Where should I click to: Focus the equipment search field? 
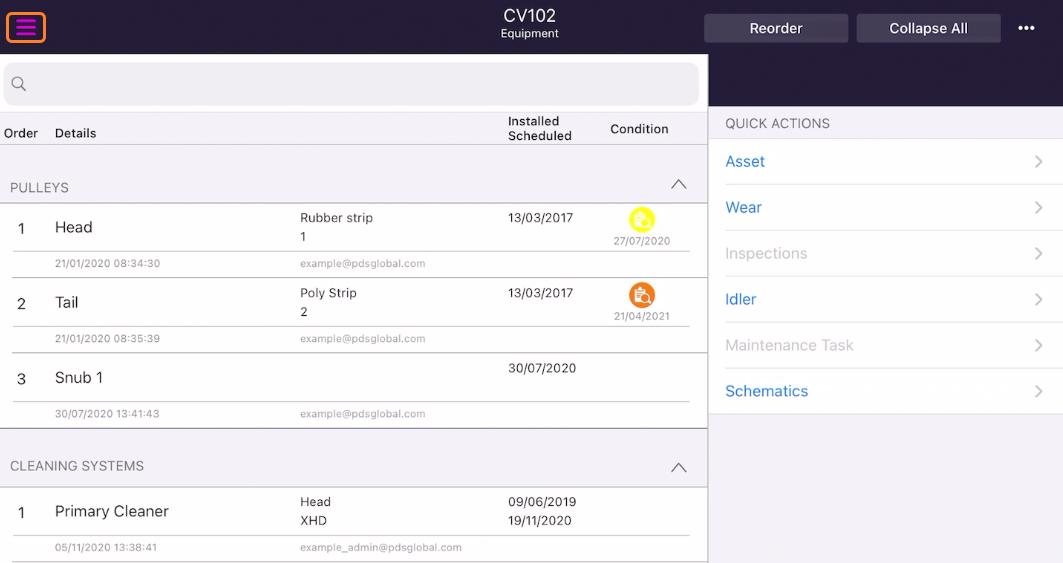pos(351,84)
